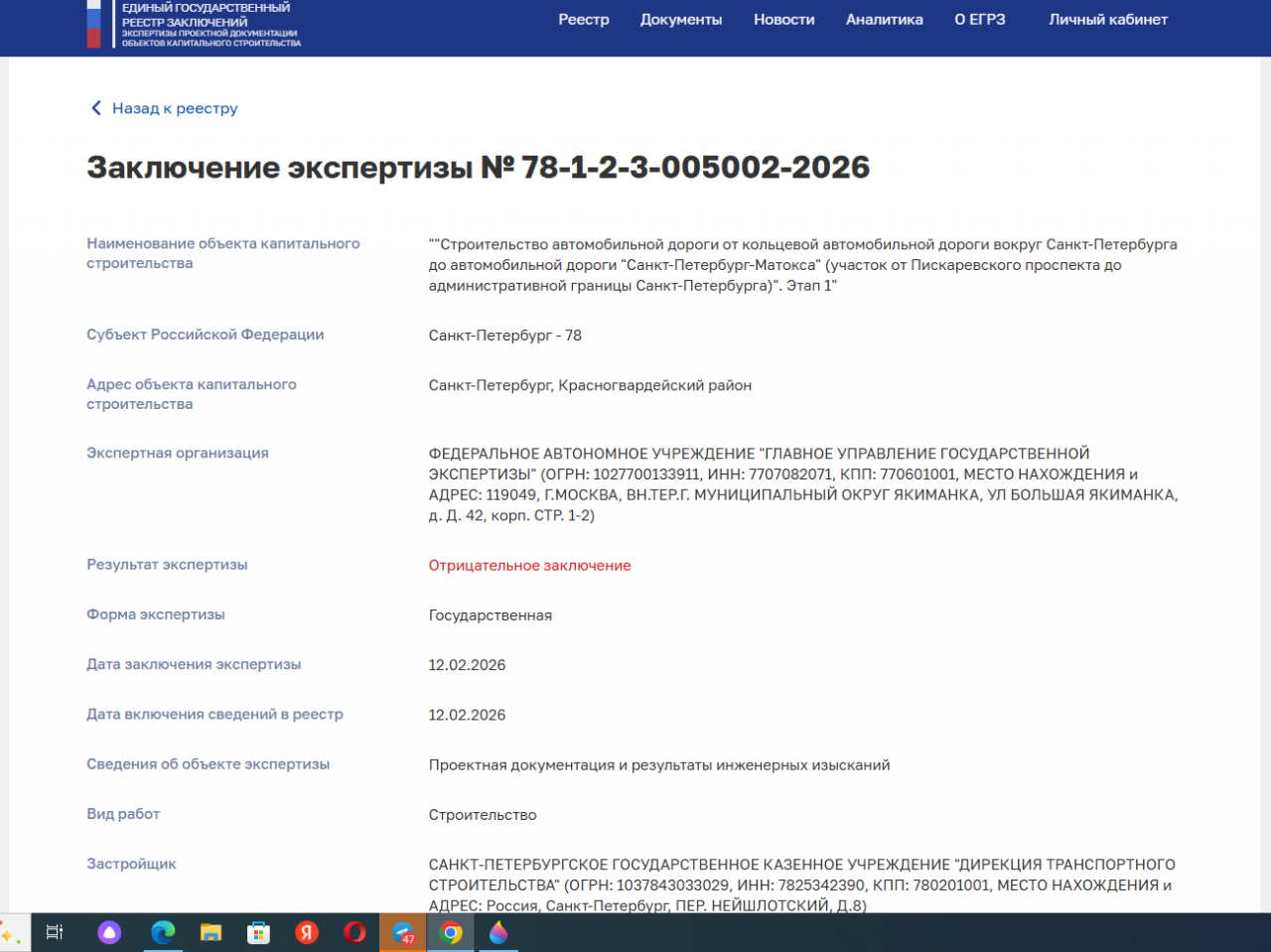Launch Alice assistant from the taskbar
1271x952 pixels.
pos(109,932)
